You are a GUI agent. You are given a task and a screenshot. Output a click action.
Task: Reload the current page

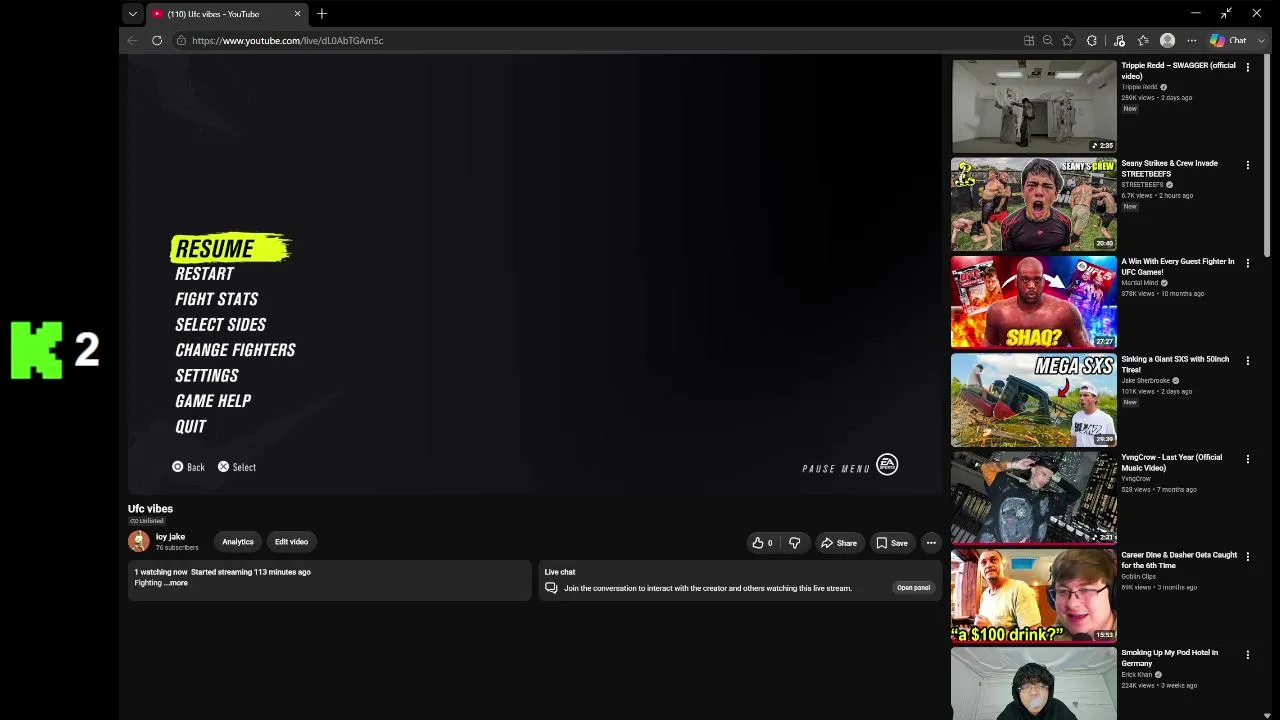157,41
